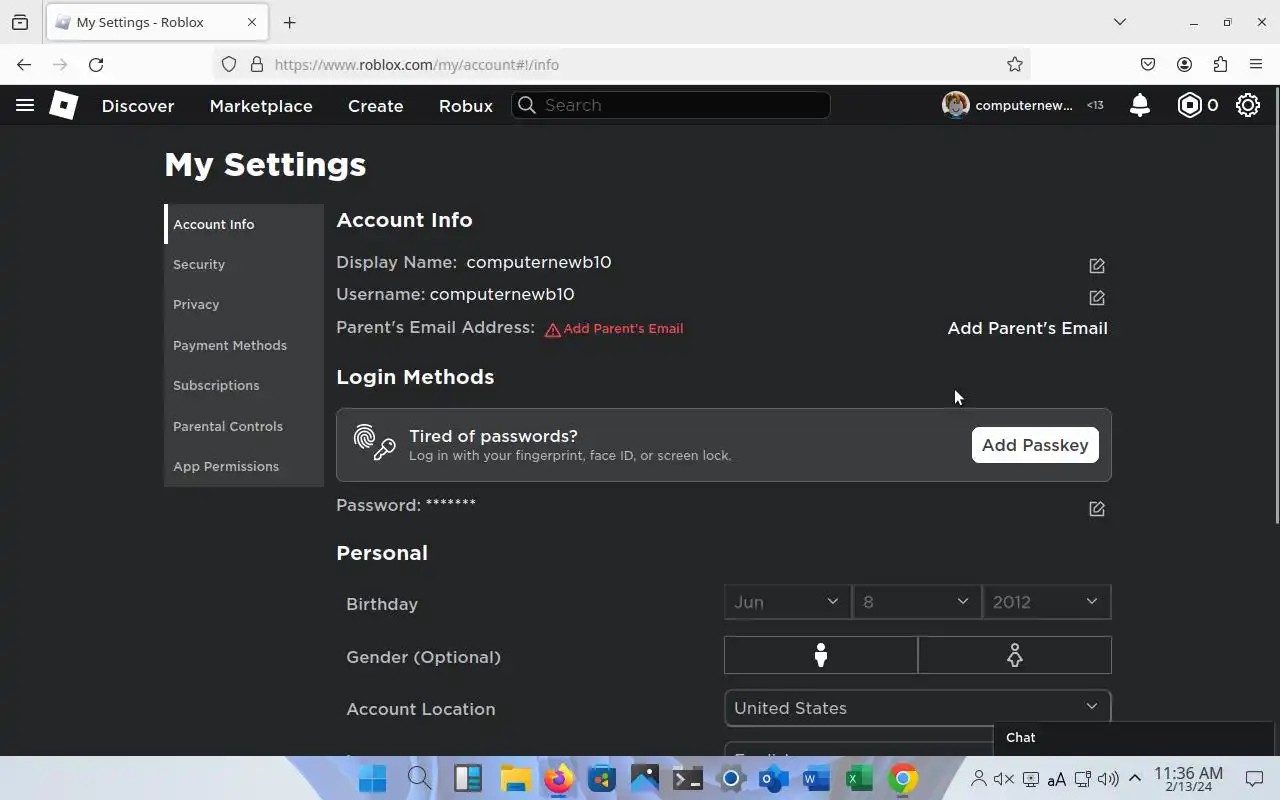Open the Windows Start menu
This screenshot has height=800, width=1280.
click(x=373, y=778)
